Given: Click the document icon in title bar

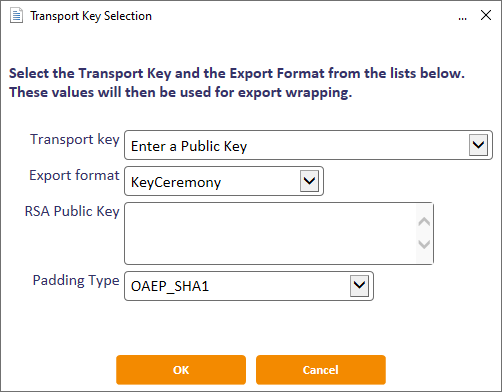Looking at the screenshot, I should point(16,16).
